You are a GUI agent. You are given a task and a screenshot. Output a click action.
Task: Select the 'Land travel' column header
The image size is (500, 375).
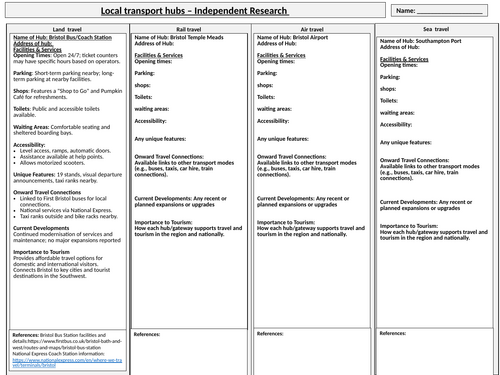click(x=67, y=29)
